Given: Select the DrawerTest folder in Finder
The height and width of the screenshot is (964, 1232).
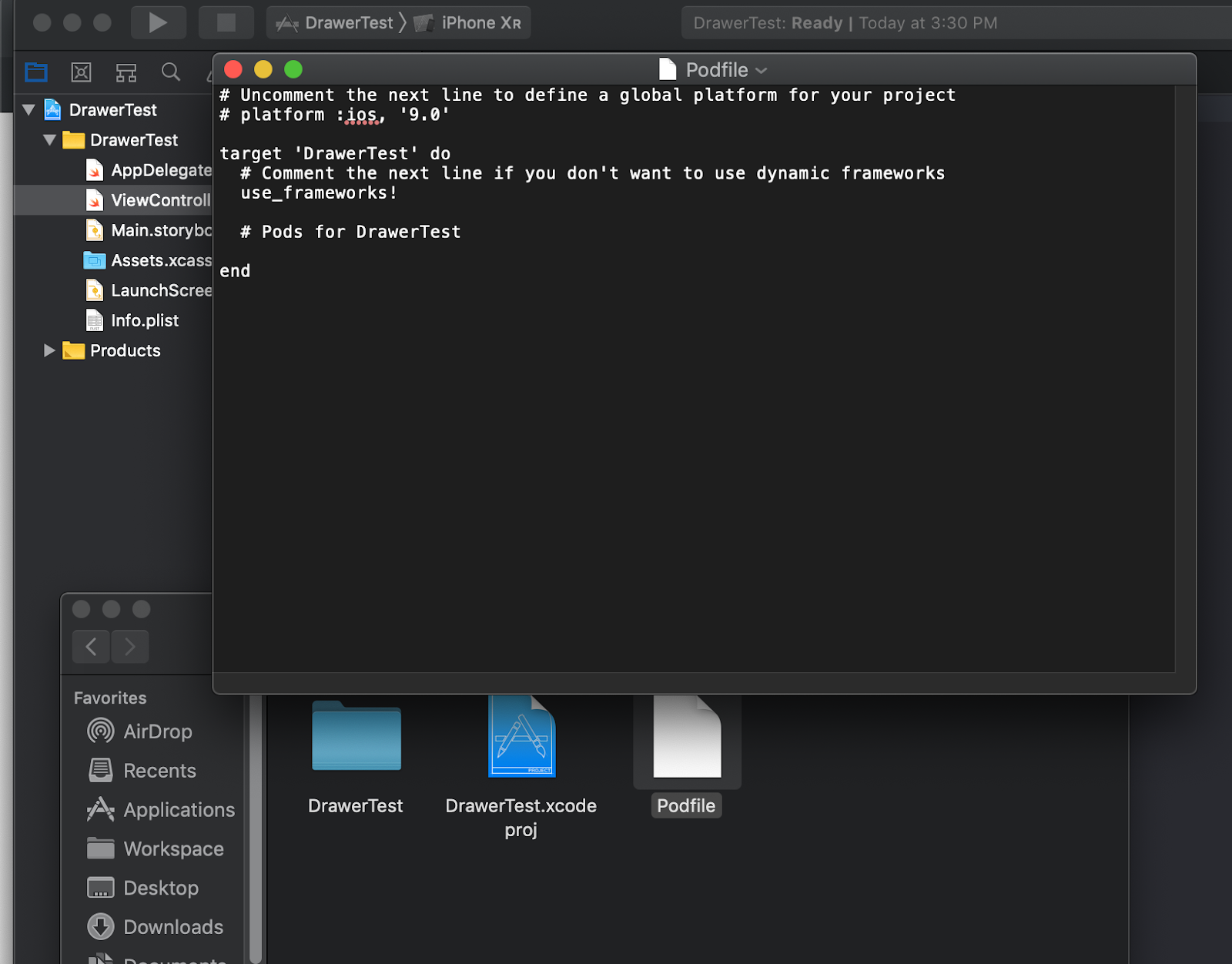Looking at the screenshot, I should tap(356, 756).
